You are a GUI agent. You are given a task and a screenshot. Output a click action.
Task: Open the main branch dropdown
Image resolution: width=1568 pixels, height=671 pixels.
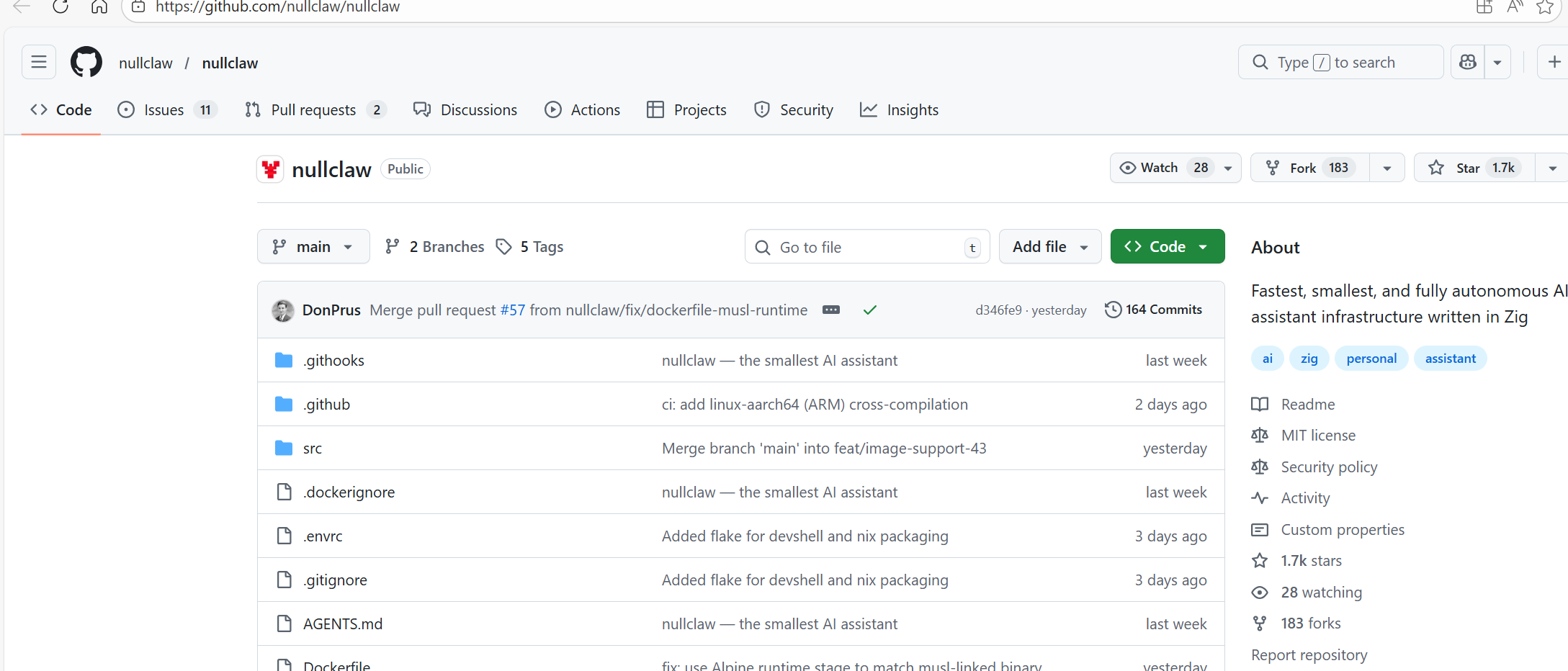pyautogui.click(x=313, y=247)
